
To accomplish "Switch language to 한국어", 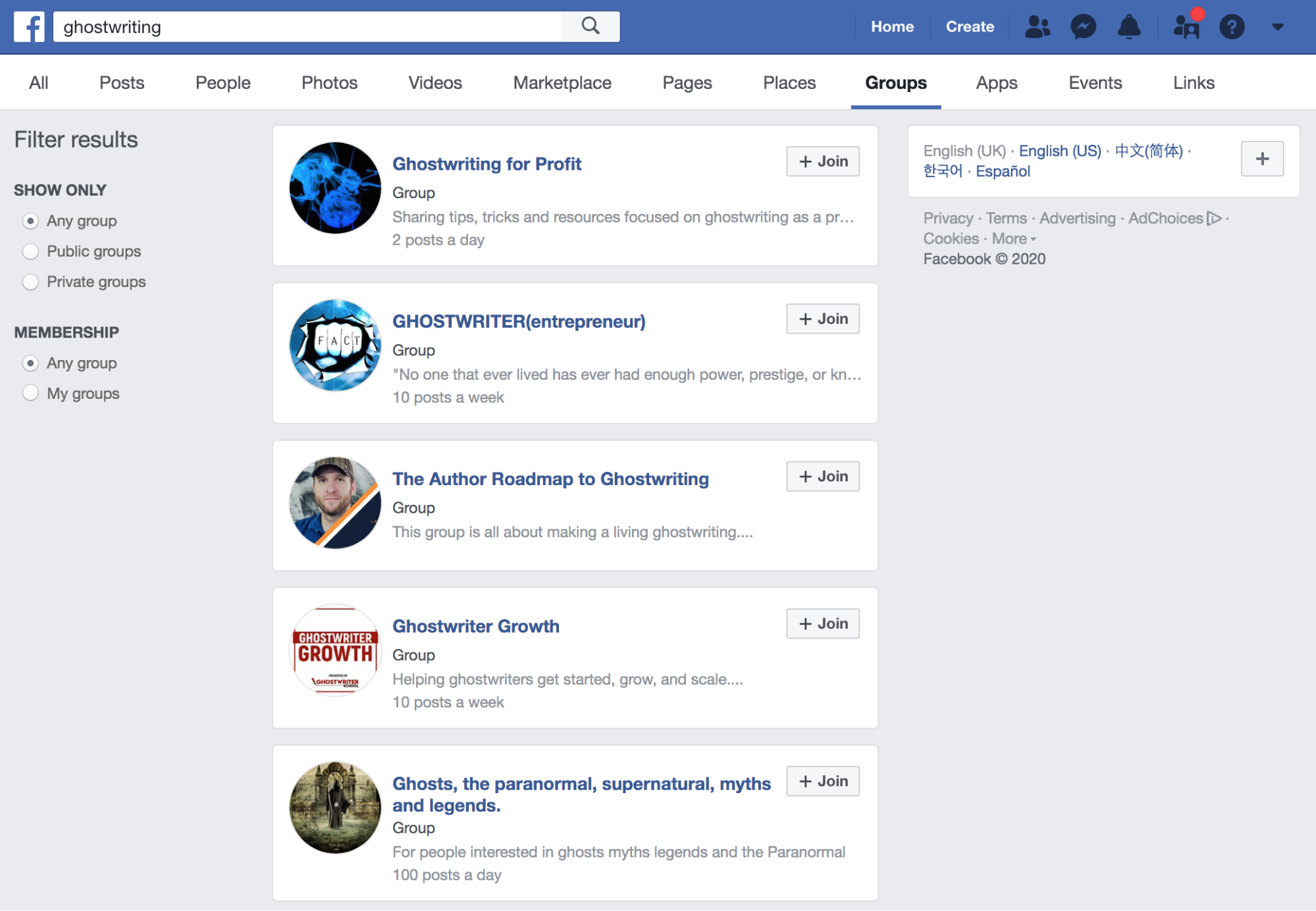I will 943,171.
